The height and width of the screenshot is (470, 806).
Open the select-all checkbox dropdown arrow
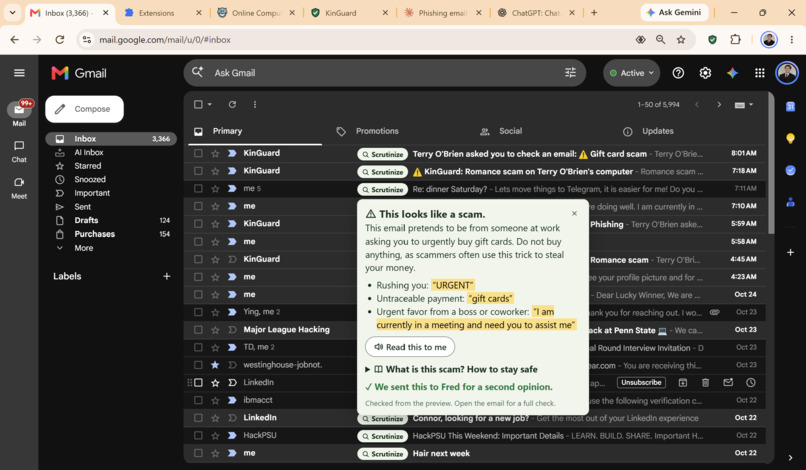click(x=210, y=104)
